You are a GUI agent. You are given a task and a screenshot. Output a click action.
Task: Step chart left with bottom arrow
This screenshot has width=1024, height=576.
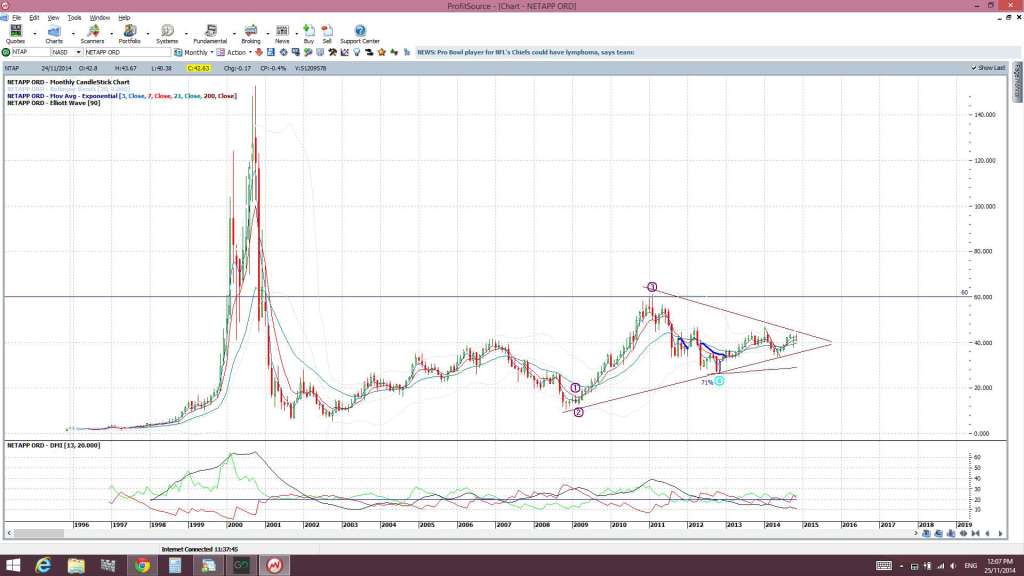[987, 534]
